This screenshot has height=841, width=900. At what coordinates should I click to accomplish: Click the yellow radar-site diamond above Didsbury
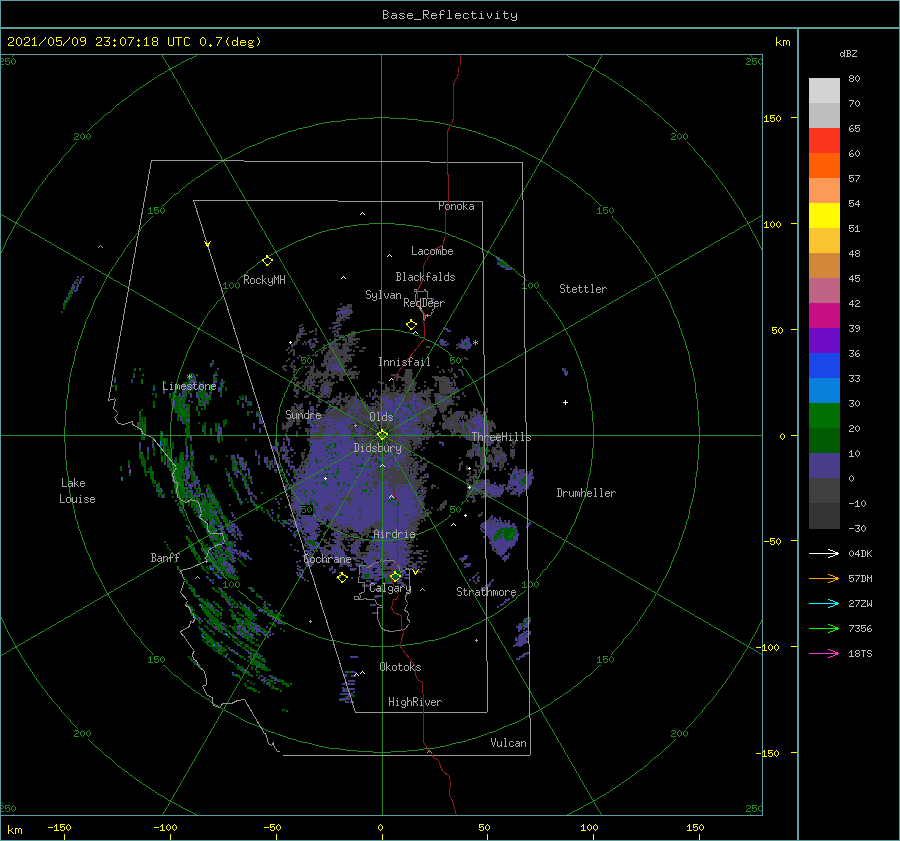(x=382, y=435)
